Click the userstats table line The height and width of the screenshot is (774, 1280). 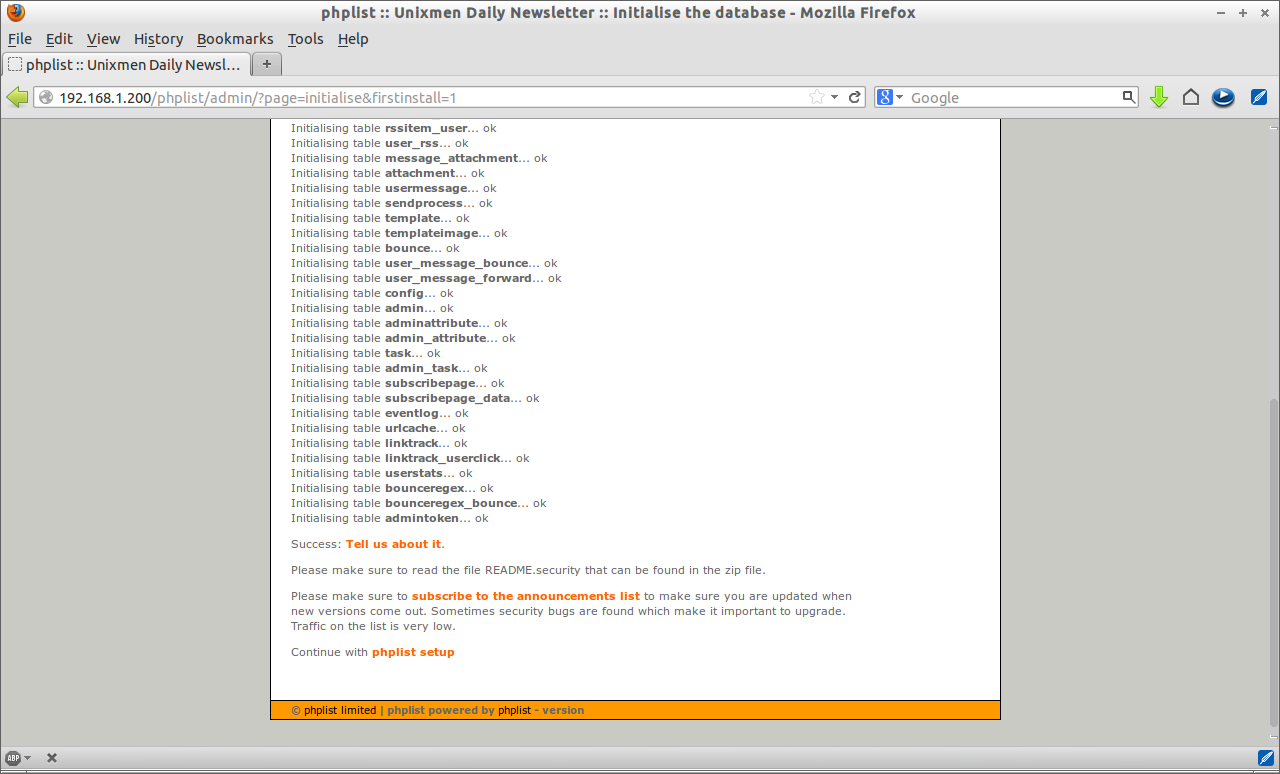click(382, 473)
